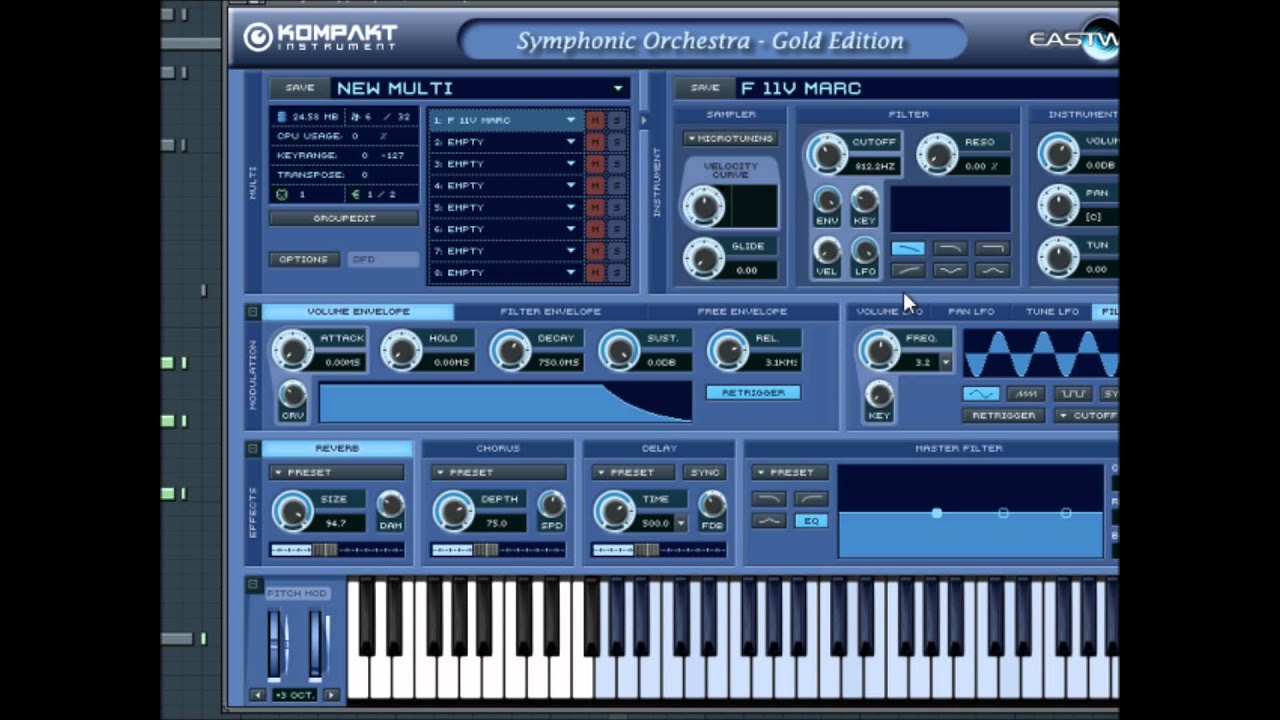Click the instrument Pan knob
This screenshot has width=1280, height=720.
(1058, 205)
